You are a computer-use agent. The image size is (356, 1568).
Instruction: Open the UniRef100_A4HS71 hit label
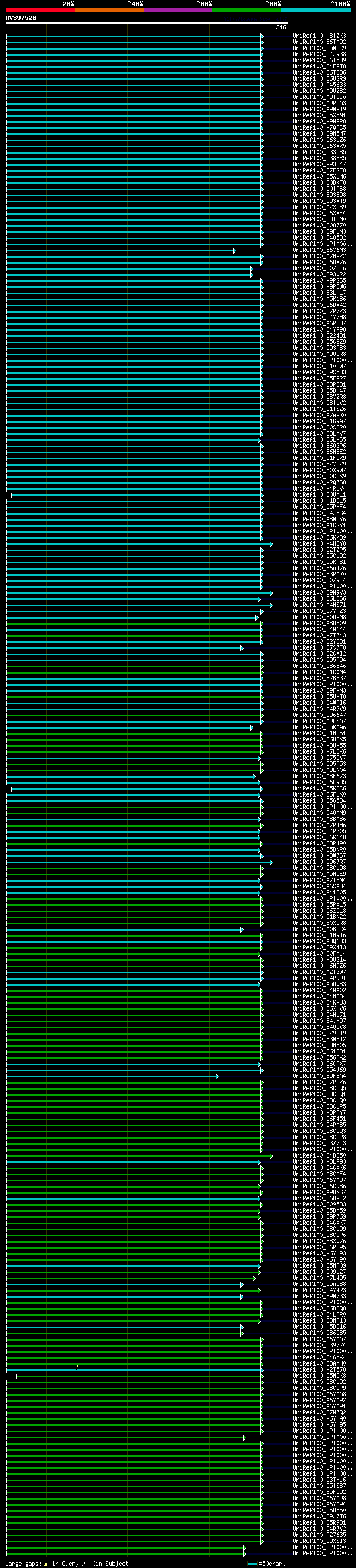click(319, 605)
